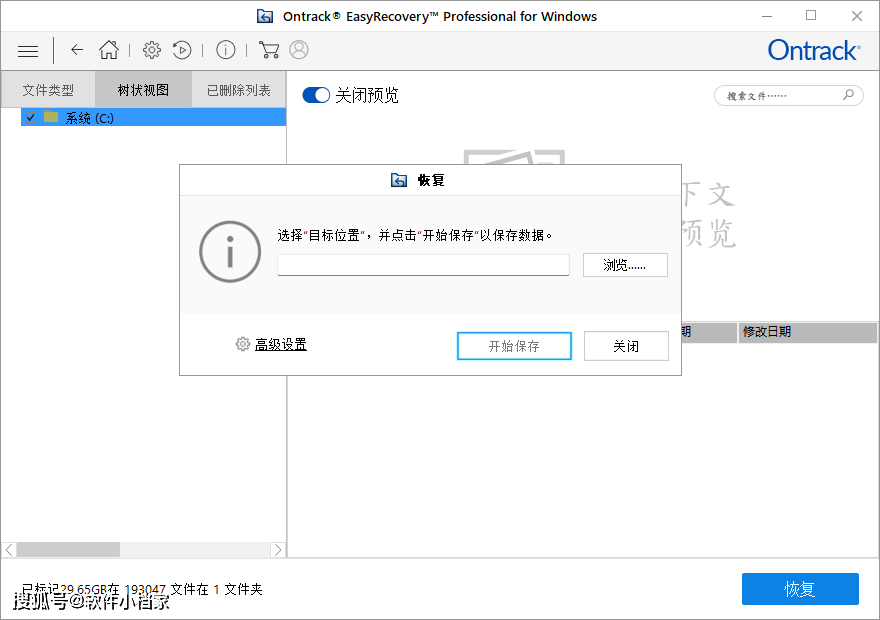
Task: Uncheck the 系统 (C:) checkbox
Action: point(31,117)
